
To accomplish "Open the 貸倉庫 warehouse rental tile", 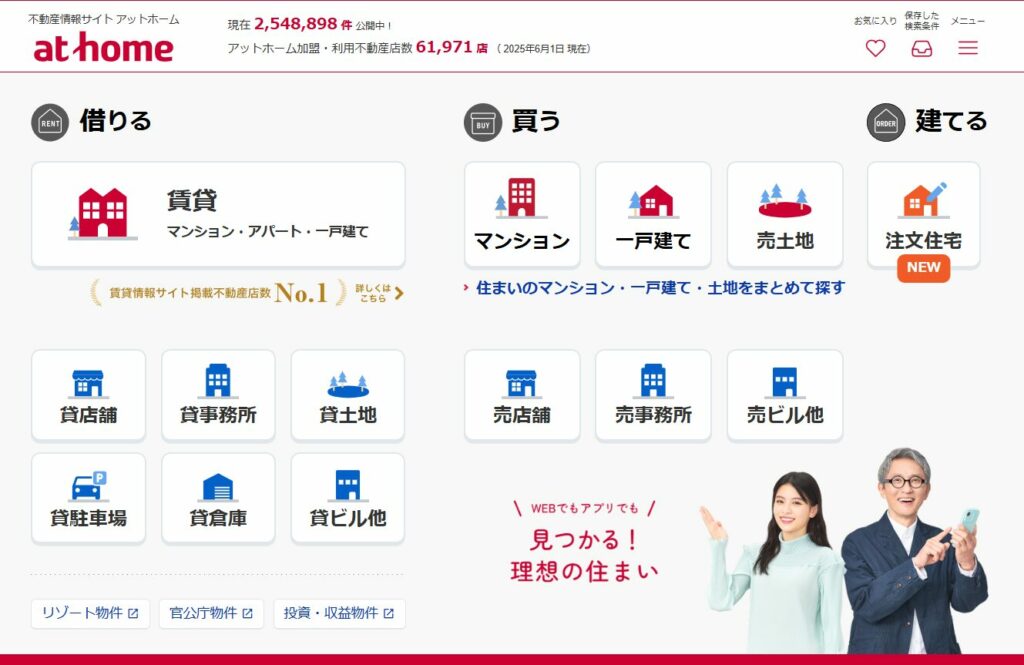I will tap(218, 498).
